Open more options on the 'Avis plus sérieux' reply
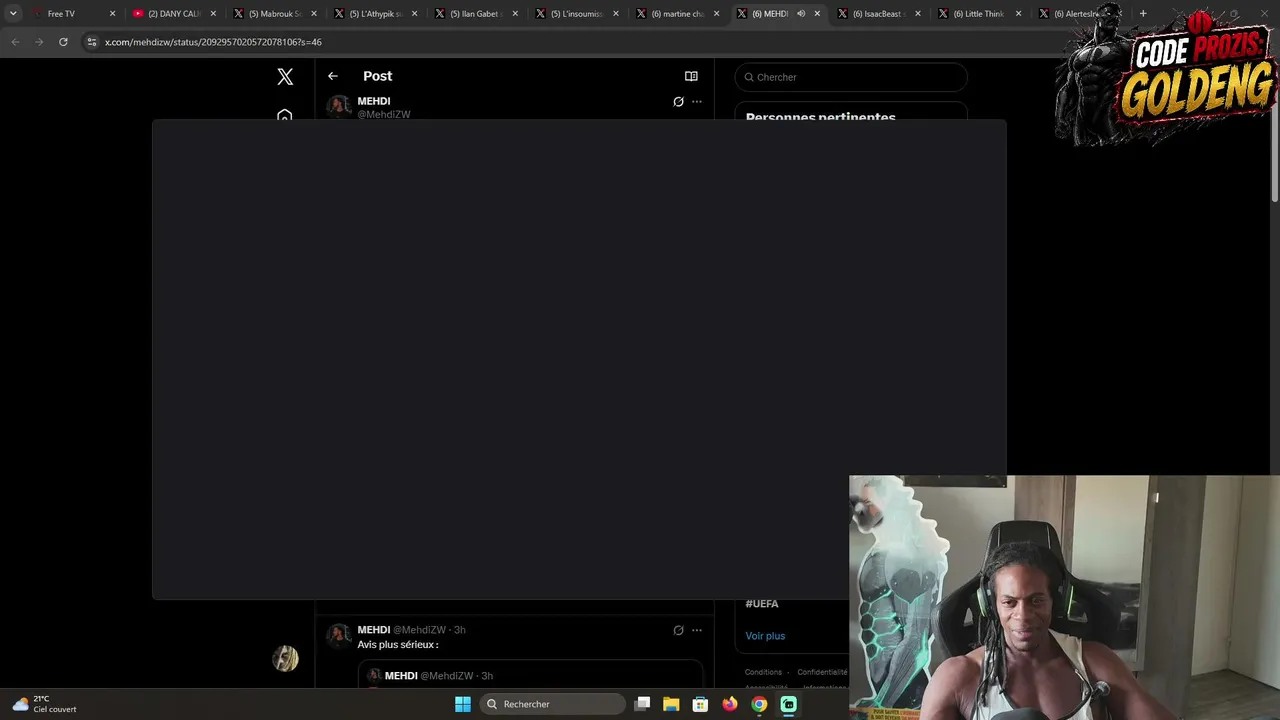1280x720 pixels. coord(697,630)
